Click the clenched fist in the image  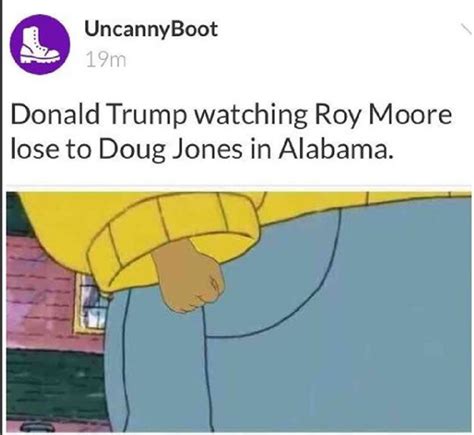pos(189,278)
